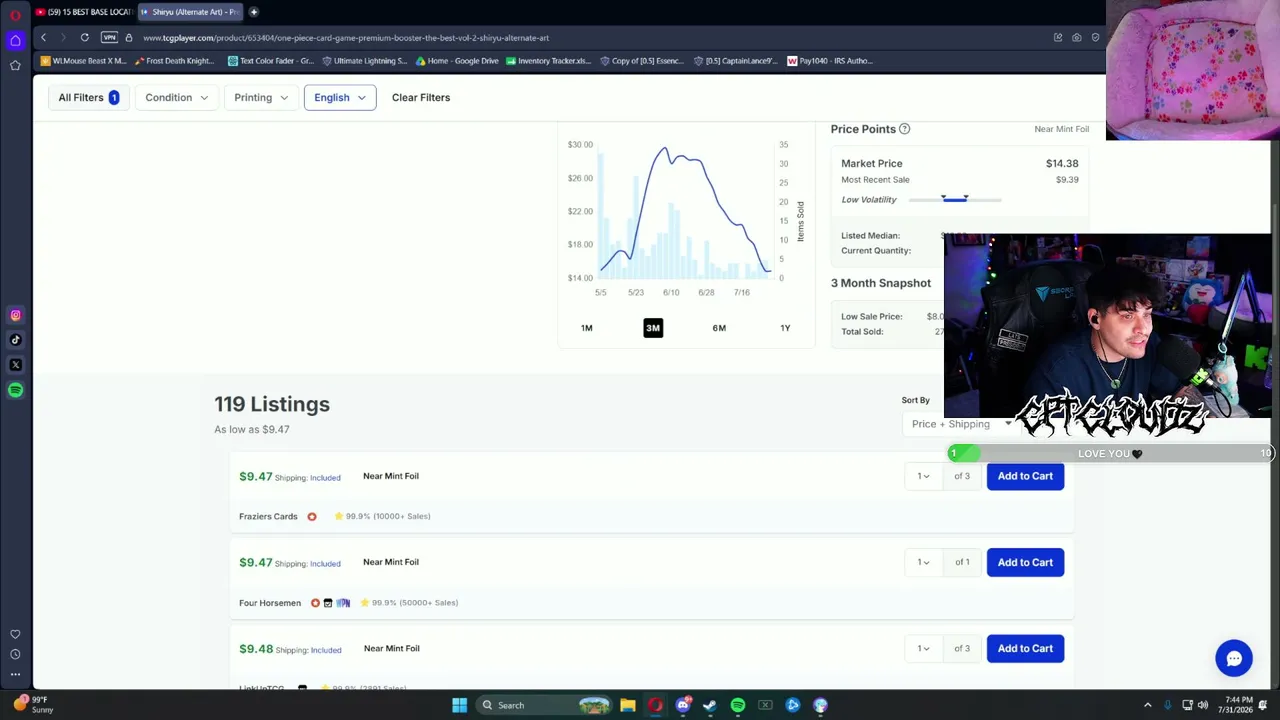The height and width of the screenshot is (720, 1280).
Task: Open quantity dropdown for Four Horsemen listing
Action: (x=924, y=562)
